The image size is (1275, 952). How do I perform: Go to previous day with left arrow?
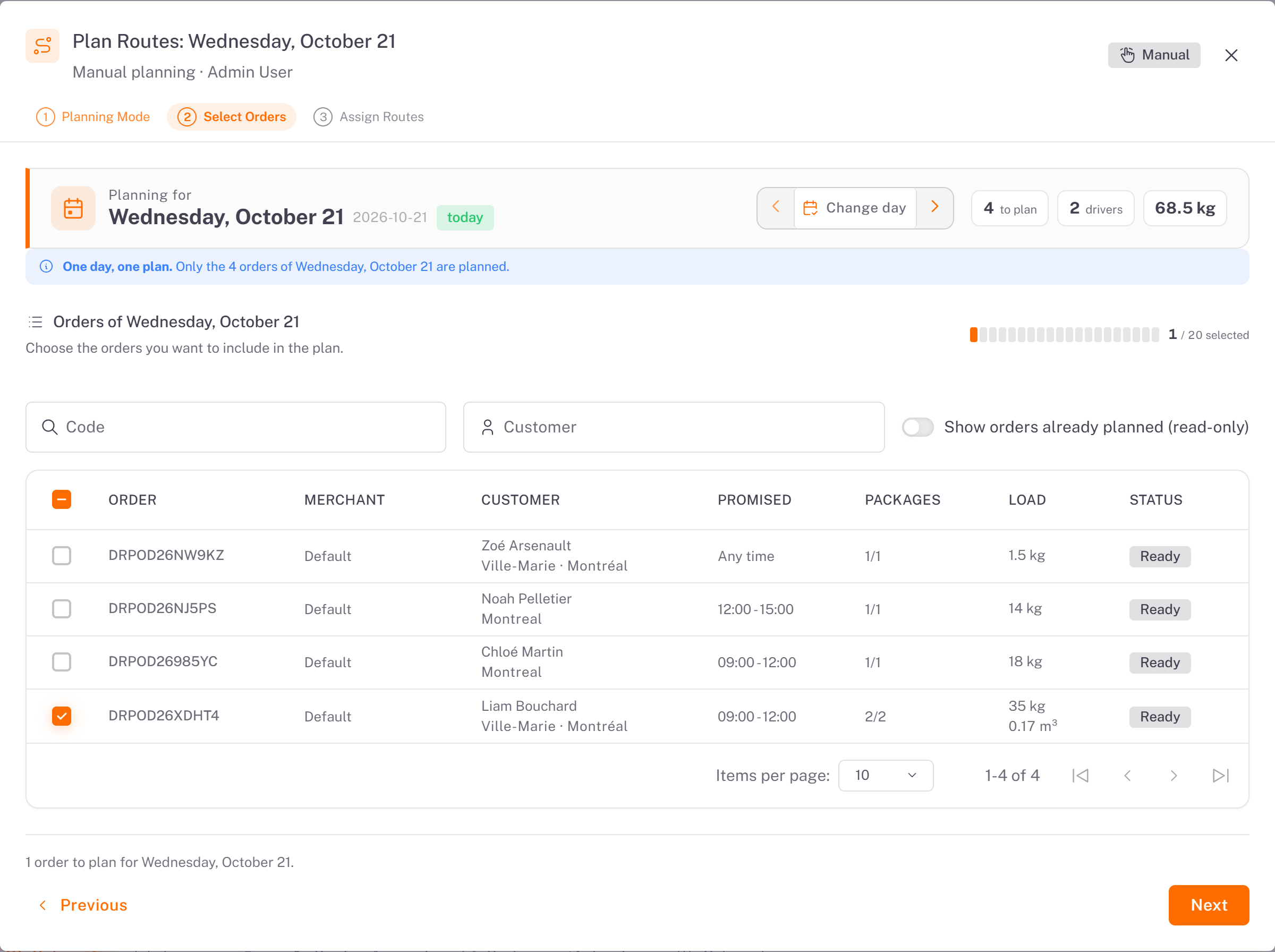click(x=776, y=208)
